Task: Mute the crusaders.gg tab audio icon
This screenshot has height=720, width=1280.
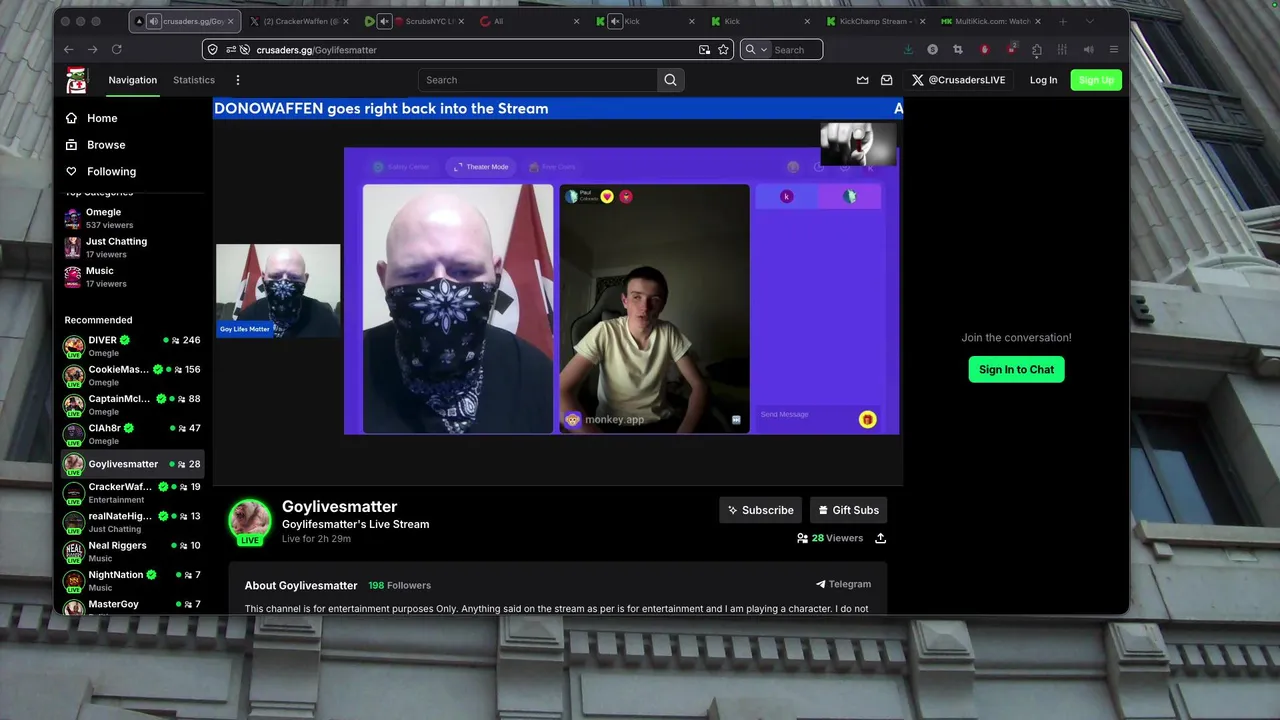Action: click(x=153, y=21)
